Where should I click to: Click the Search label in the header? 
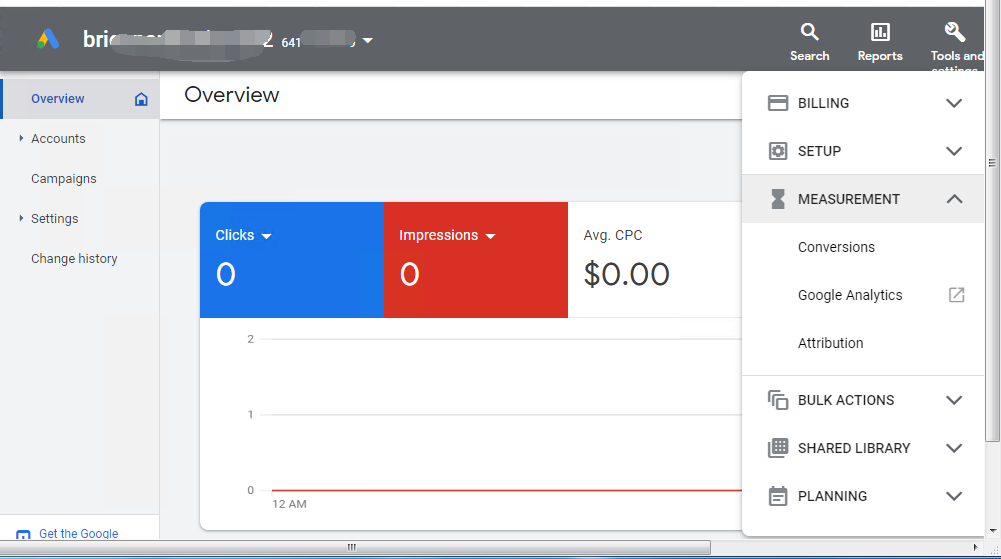[x=809, y=56]
